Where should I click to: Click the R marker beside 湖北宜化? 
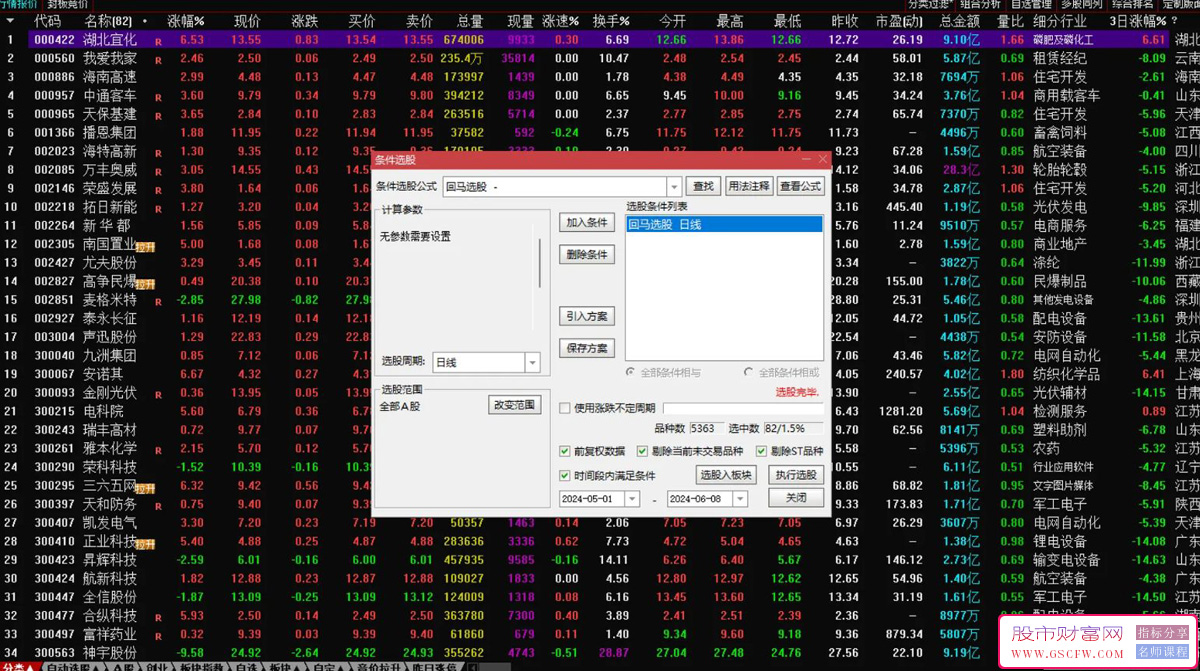click(x=158, y=41)
